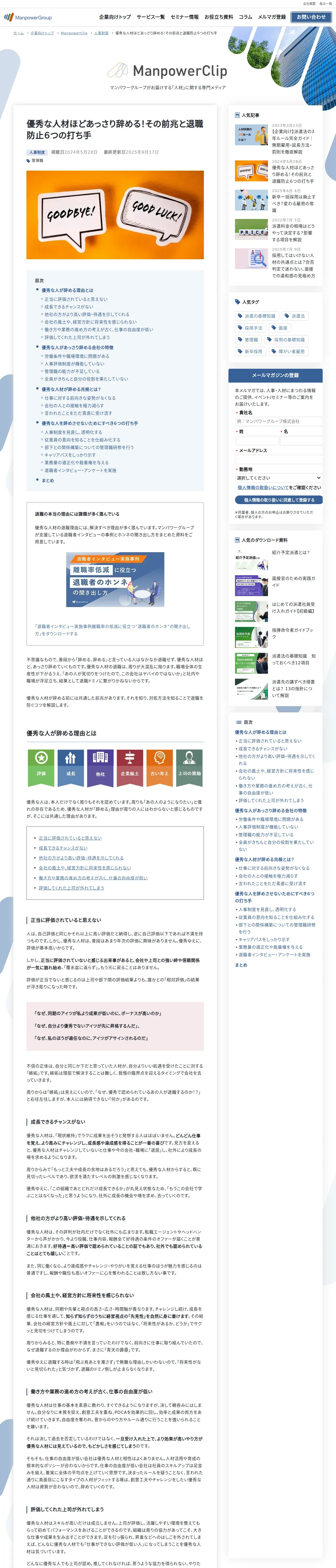Open the 退職者のホンネの聞き出し方 download banner
Viewport: 336px width, 1568px height.
115,579
